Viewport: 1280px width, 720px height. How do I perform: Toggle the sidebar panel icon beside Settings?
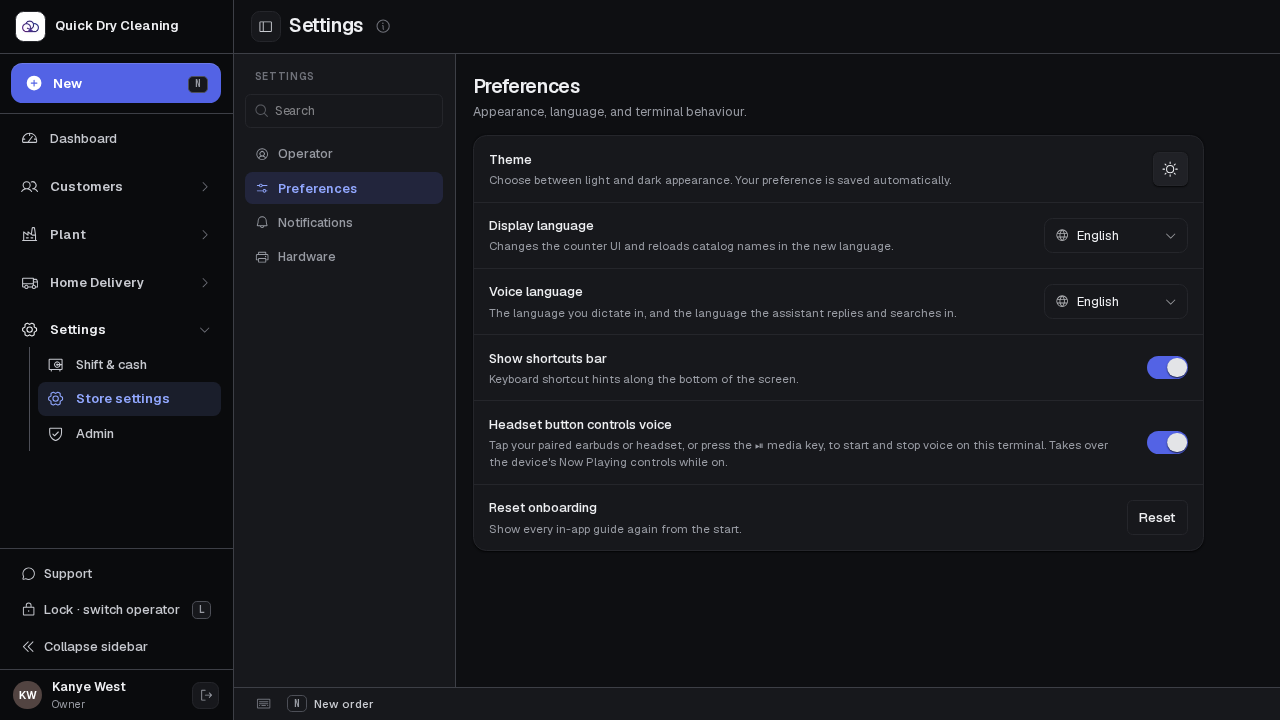(x=266, y=26)
